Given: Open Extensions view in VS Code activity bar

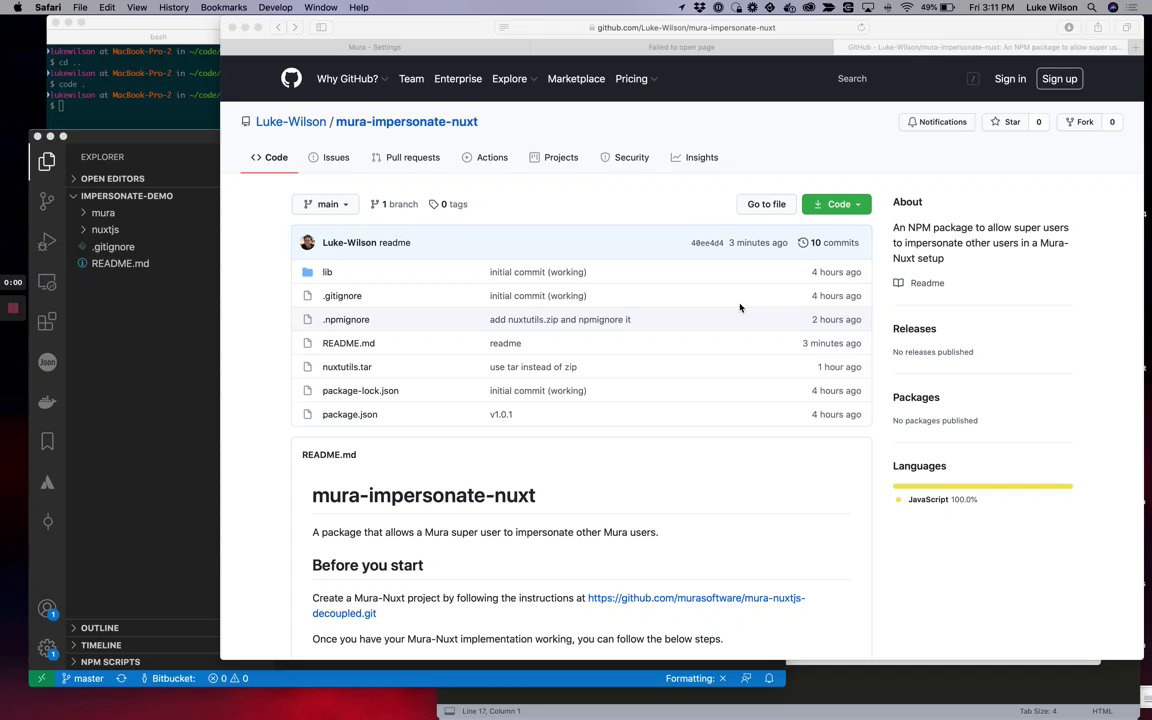Looking at the screenshot, I should coord(47,321).
